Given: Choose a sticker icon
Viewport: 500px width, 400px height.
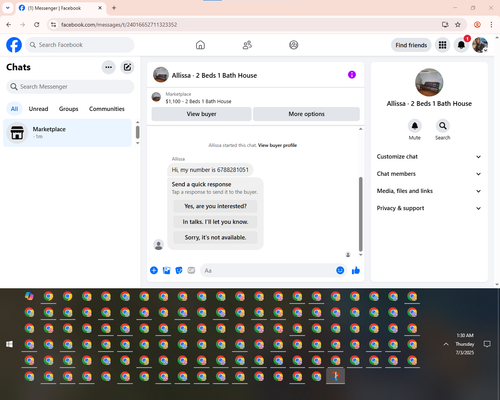Looking at the screenshot, I should point(179,270).
